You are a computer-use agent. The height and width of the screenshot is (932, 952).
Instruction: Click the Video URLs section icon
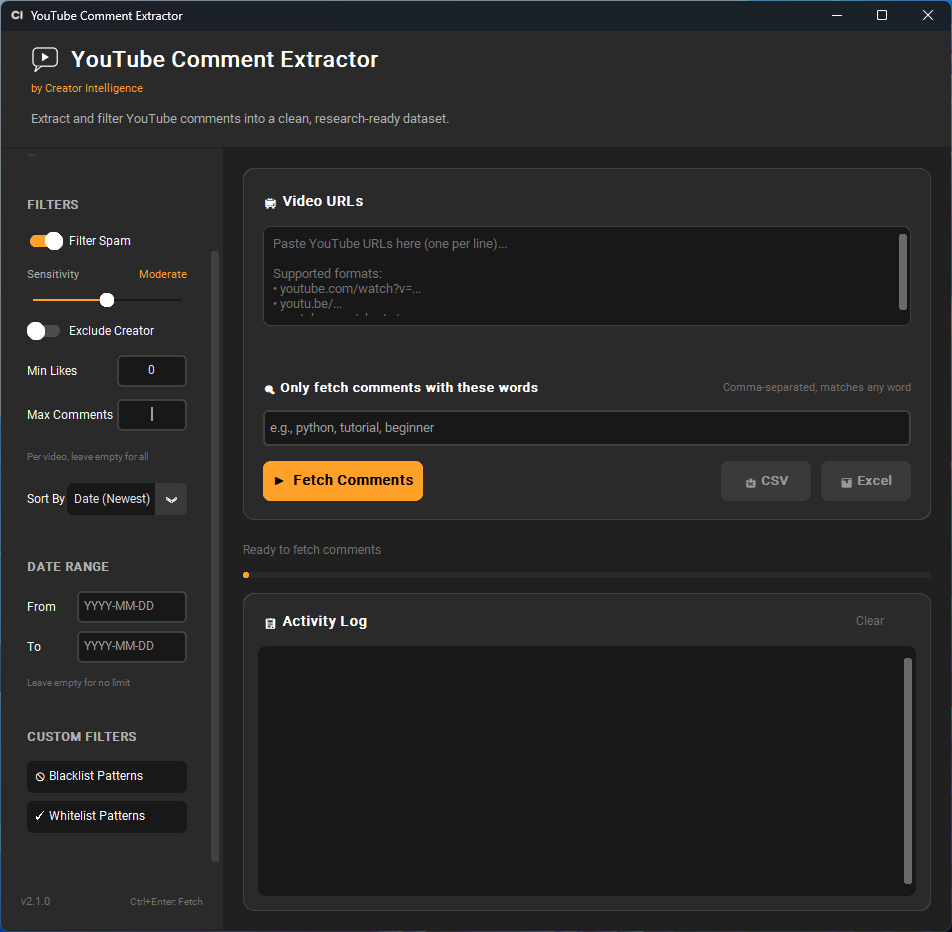(270, 203)
